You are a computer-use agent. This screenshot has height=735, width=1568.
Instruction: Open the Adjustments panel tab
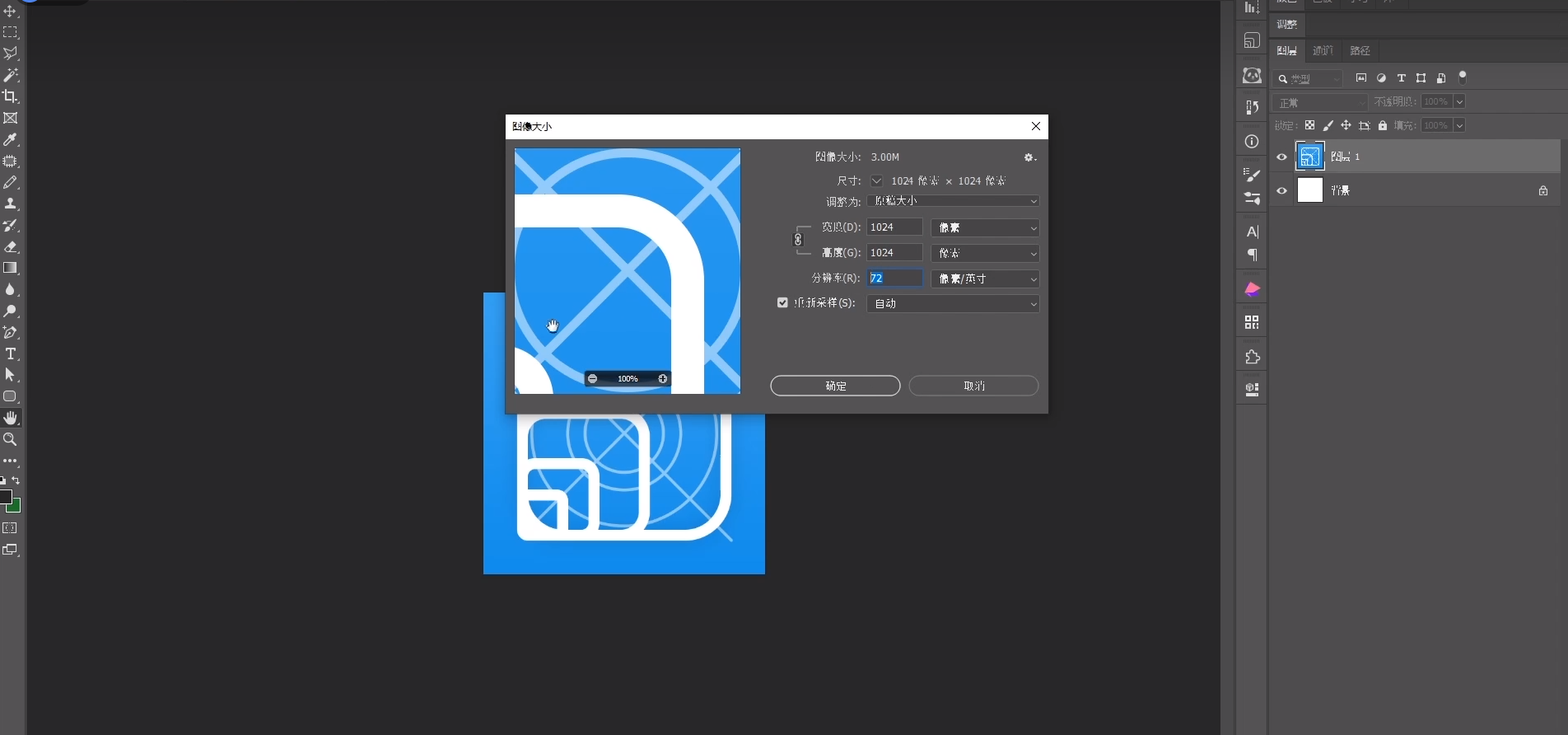point(1286,25)
